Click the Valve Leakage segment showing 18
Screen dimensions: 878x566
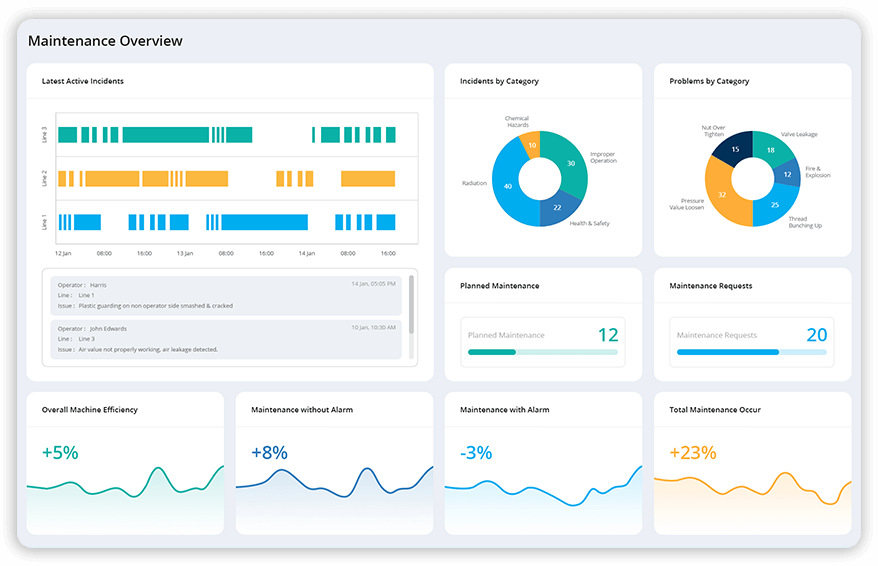coord(770,150)
